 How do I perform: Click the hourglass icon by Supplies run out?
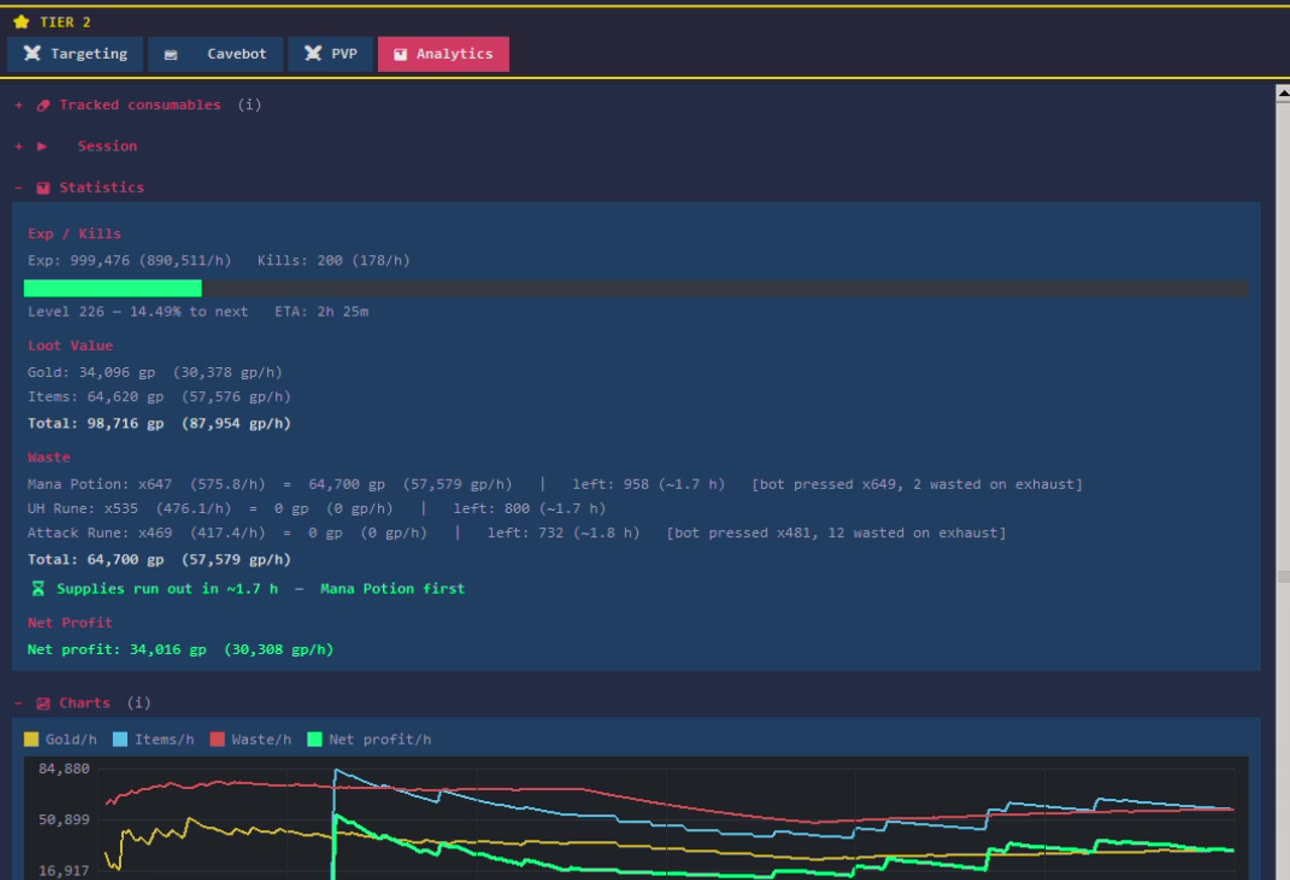coord(38,589)
